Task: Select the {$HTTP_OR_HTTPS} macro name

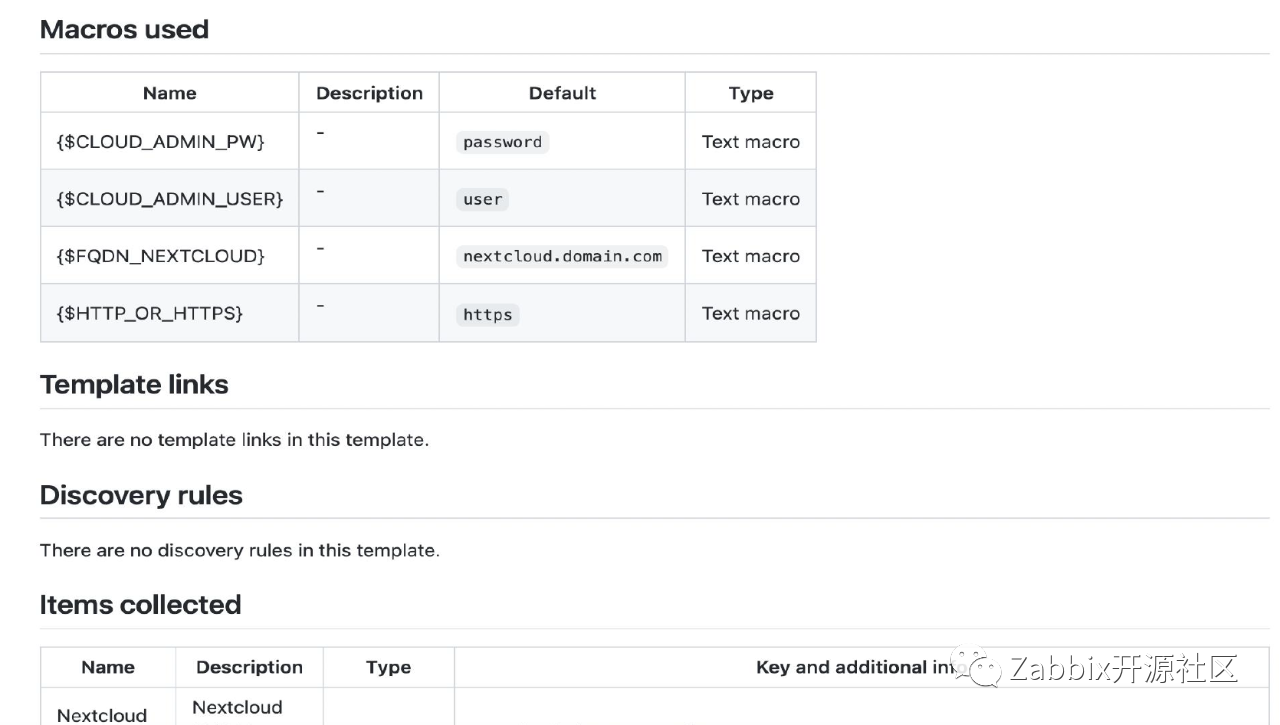Action: (x=150, y=313)
